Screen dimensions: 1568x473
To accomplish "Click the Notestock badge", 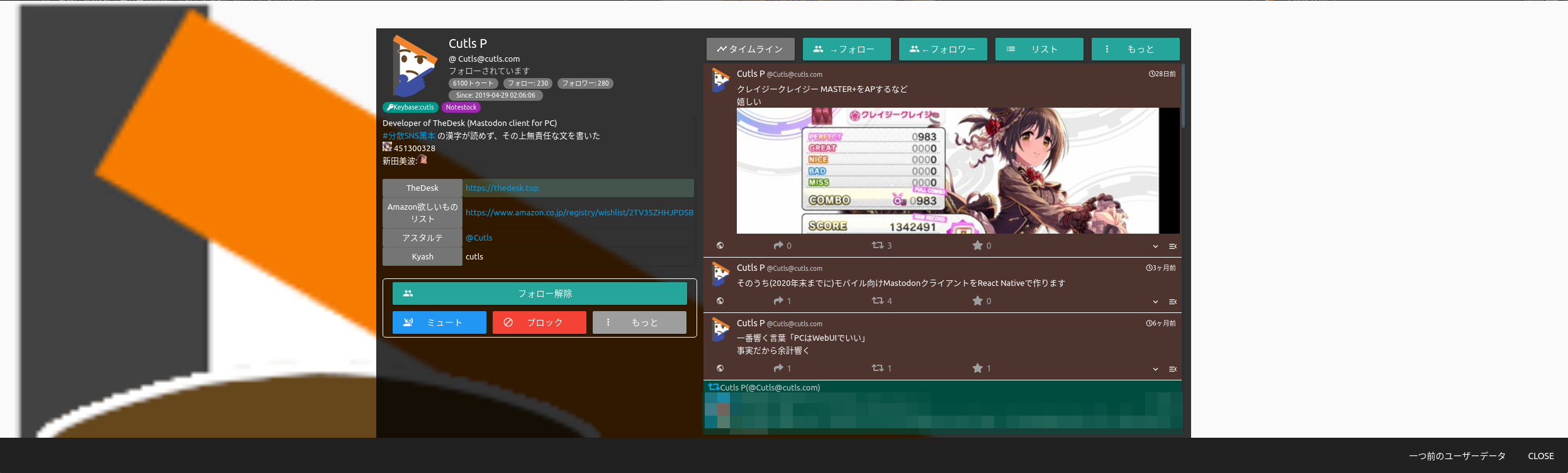I will point(461,107).
